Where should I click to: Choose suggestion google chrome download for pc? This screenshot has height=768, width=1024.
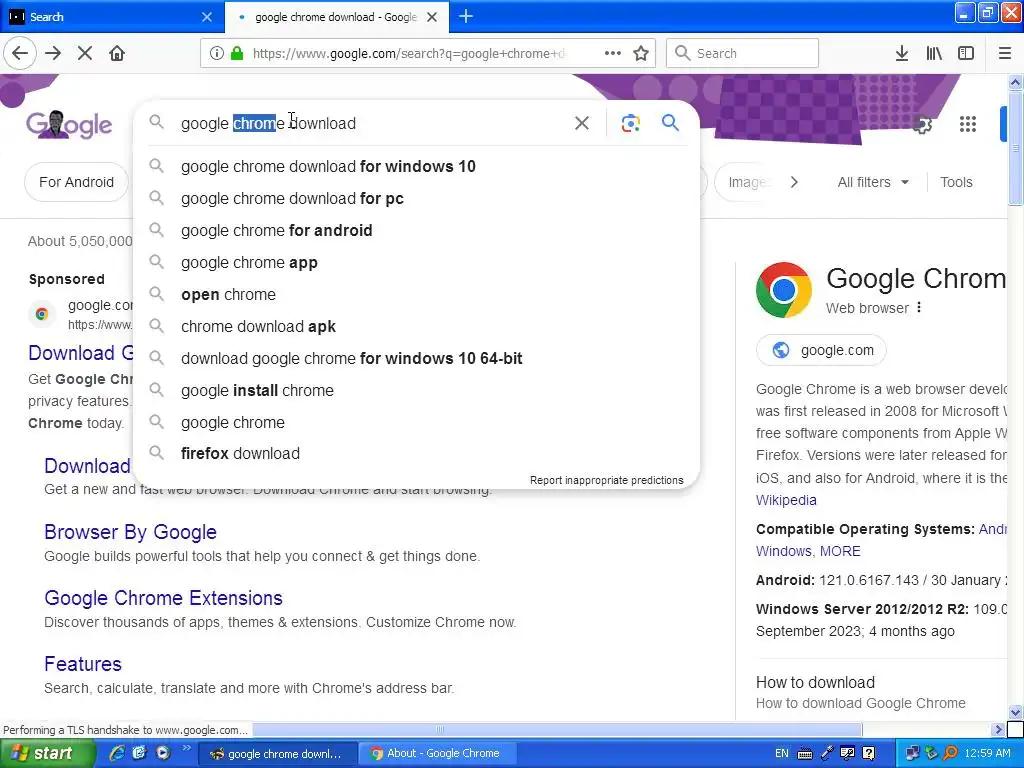click(x=416, y=199)
